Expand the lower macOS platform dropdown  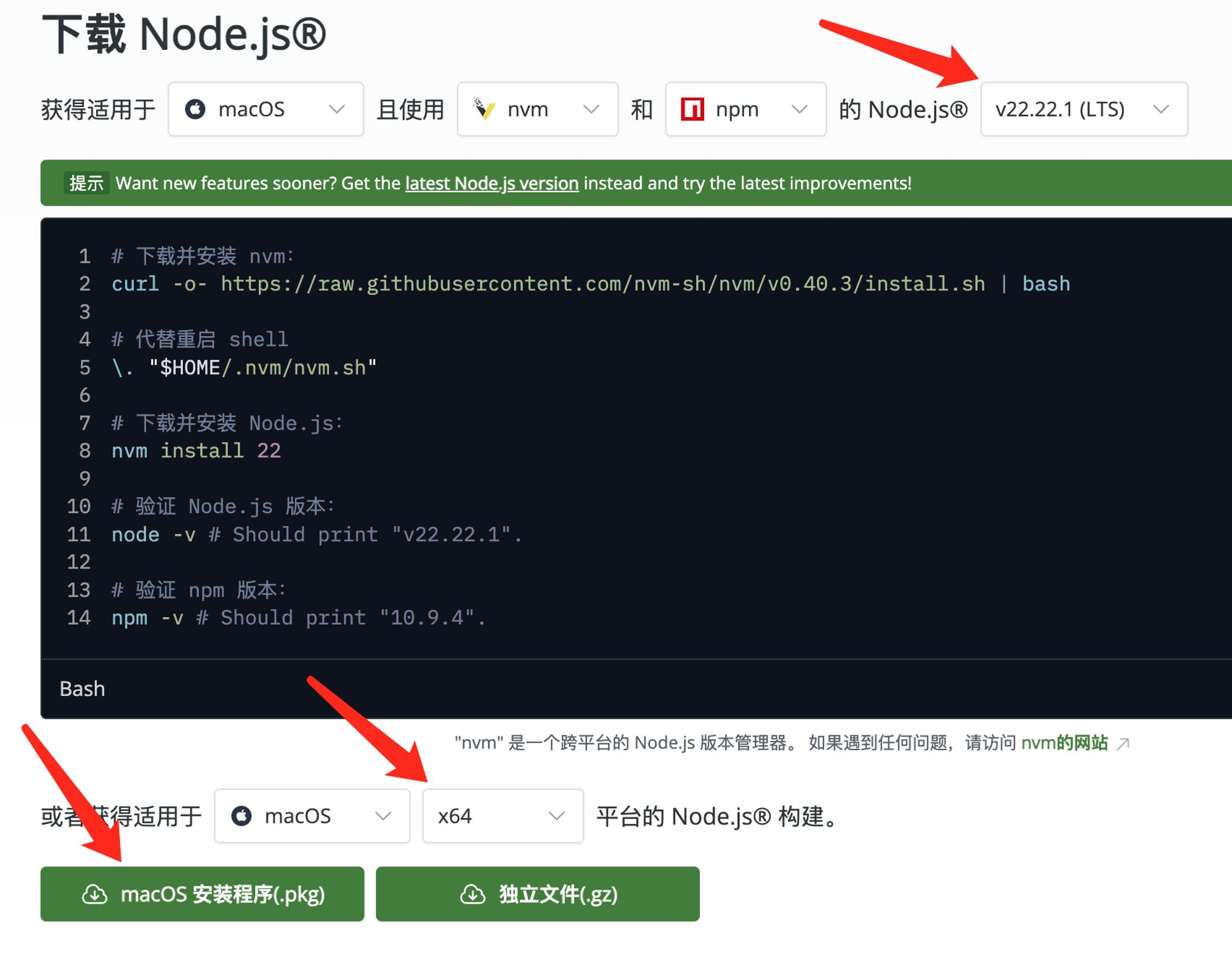312,816
